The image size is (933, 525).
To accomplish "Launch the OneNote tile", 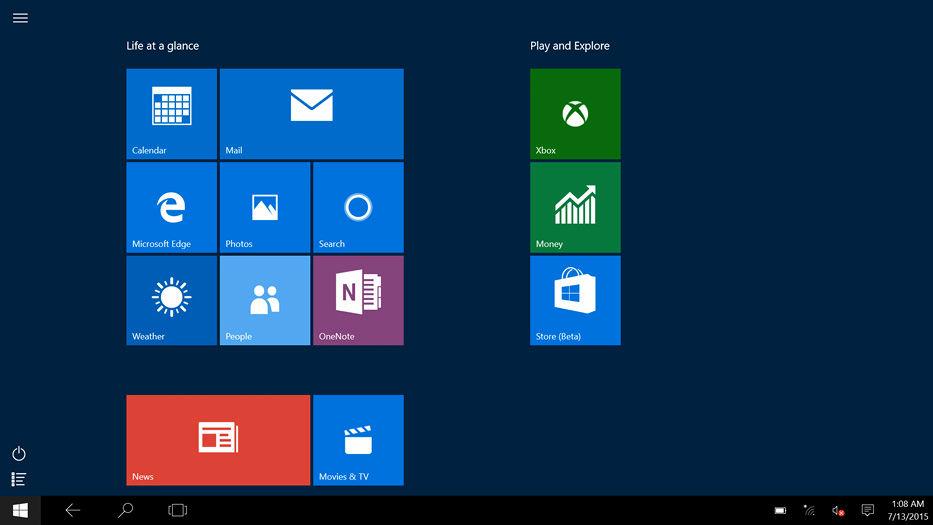I will [x=358, y=301].
